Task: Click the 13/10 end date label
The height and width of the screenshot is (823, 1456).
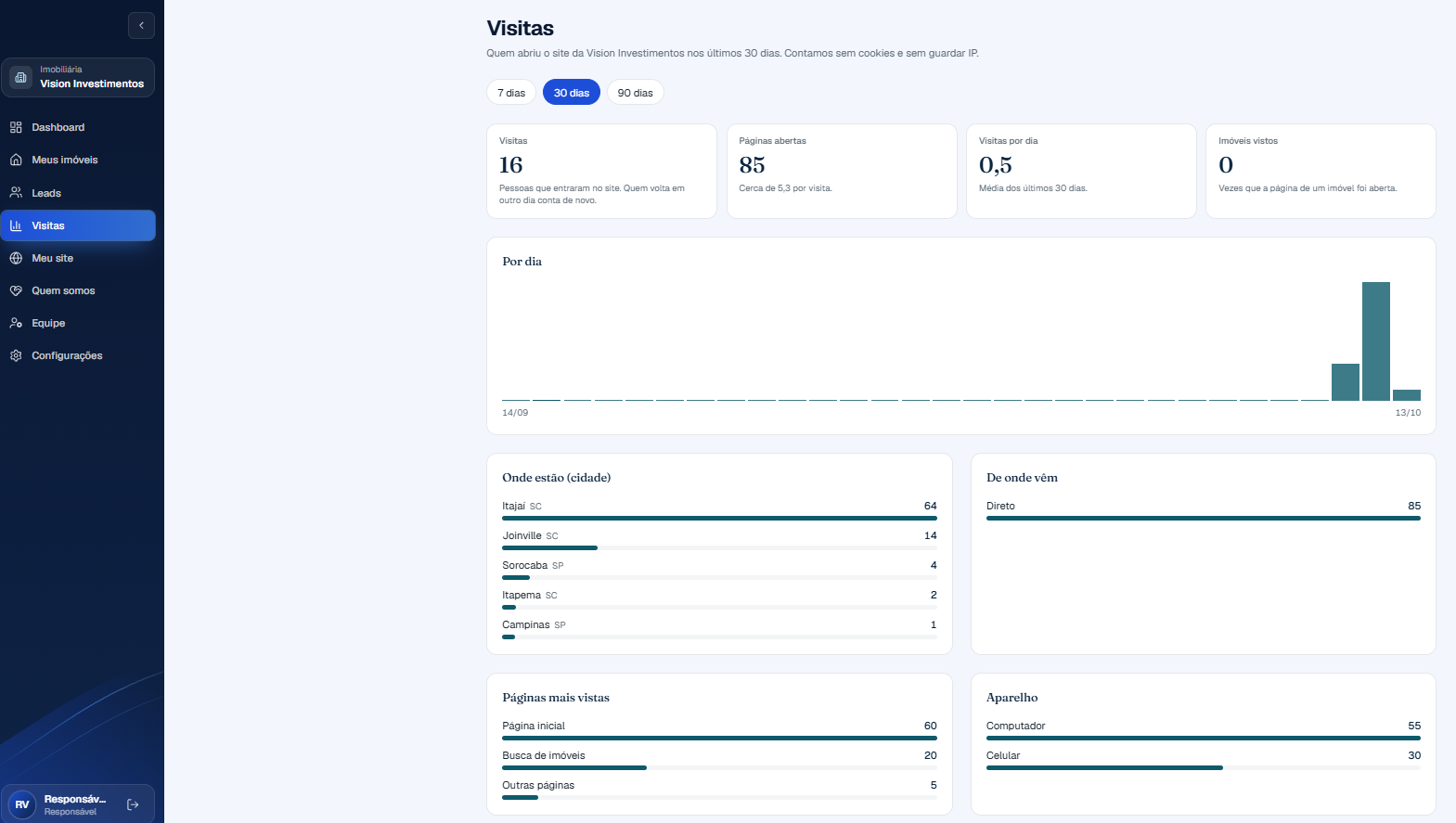Action: point(1408,413)
